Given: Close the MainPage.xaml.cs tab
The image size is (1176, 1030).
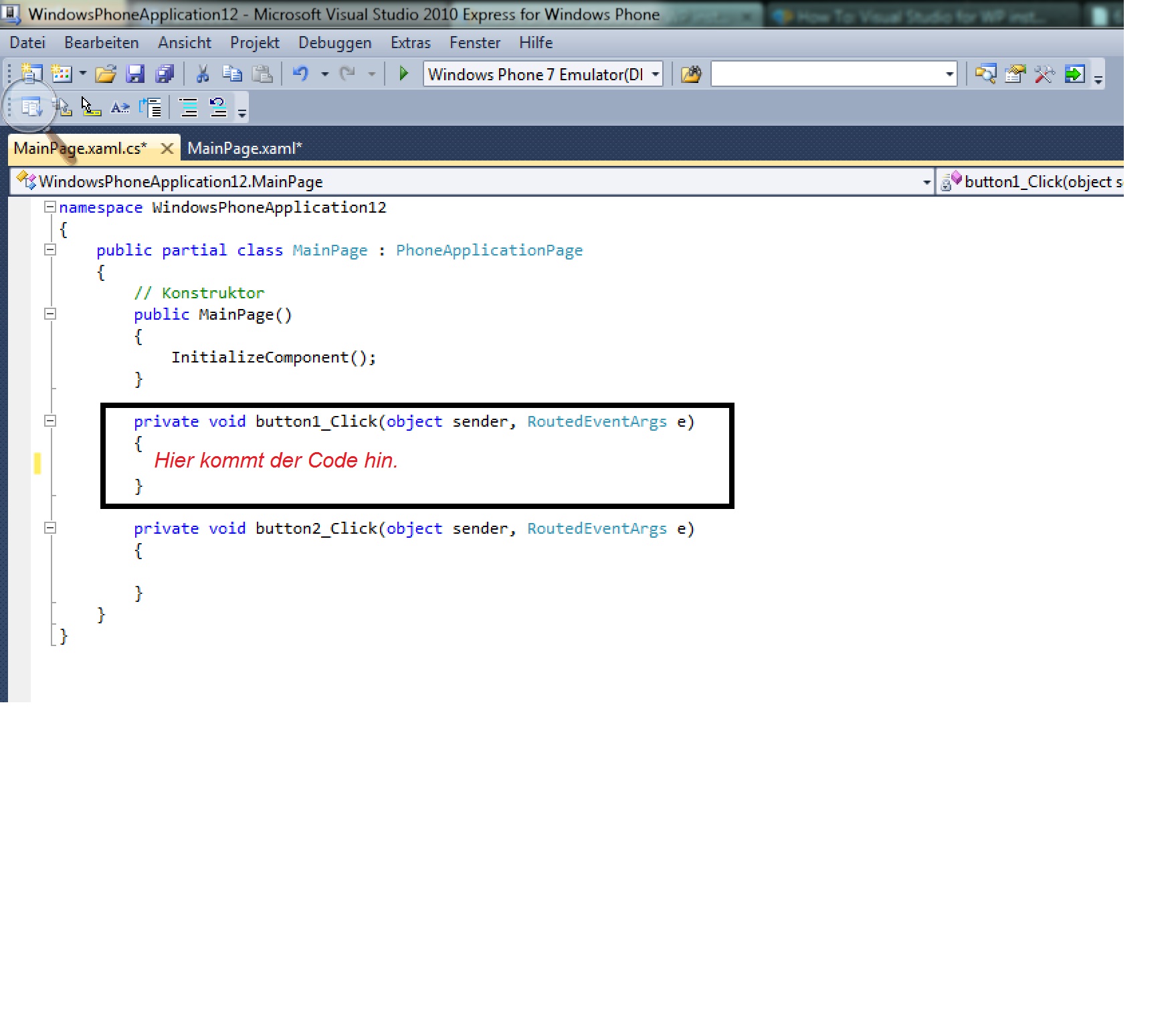Looking at the screenshot, I should click(x=167, y=148).
